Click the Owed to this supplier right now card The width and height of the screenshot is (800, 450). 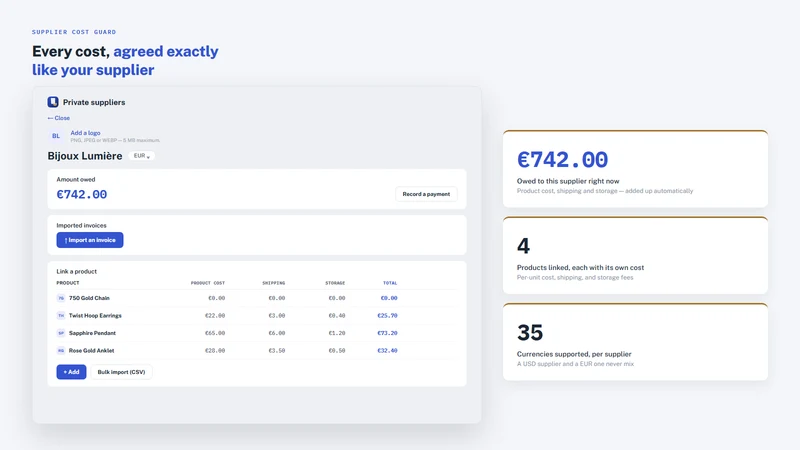click(635, 169)
